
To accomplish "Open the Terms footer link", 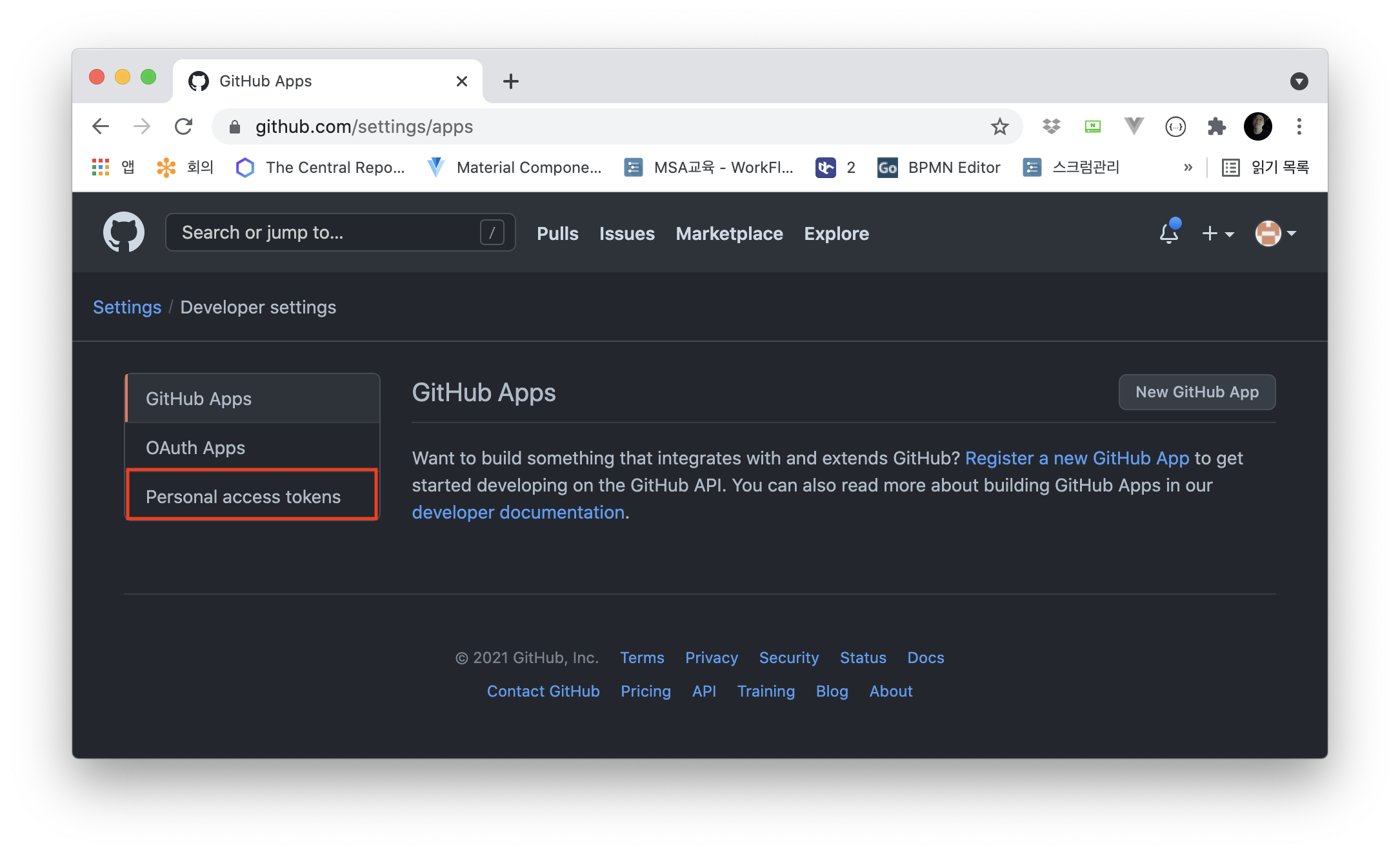I will [x=642, y=658].
